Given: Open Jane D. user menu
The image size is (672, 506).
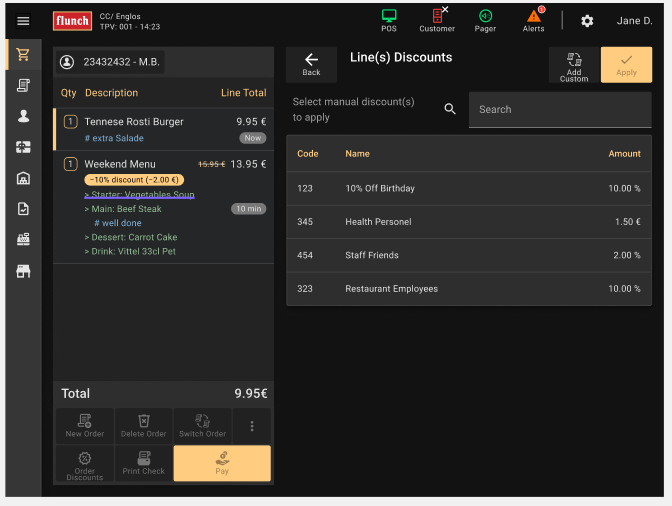Looking at the screenshot, I should 634,21.
